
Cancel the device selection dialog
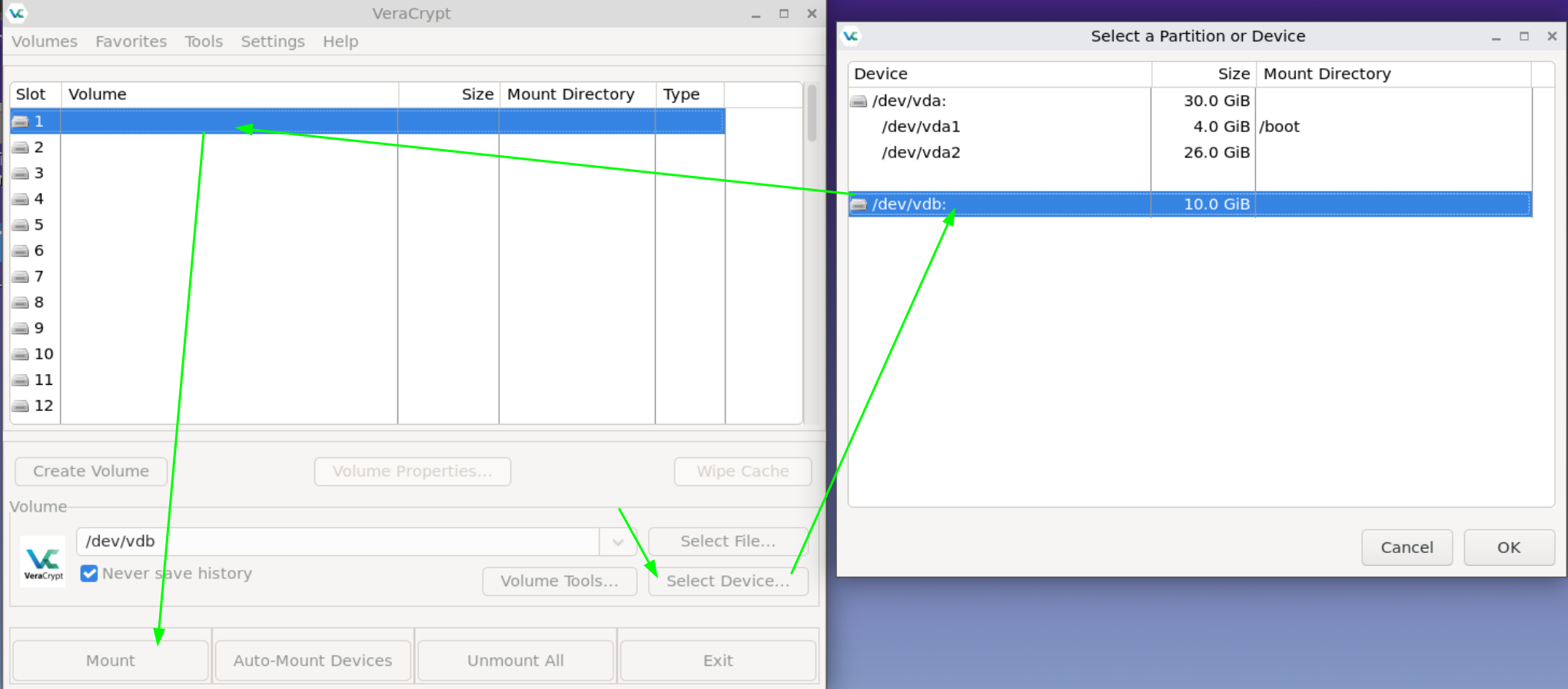[x=1407, y=548]
